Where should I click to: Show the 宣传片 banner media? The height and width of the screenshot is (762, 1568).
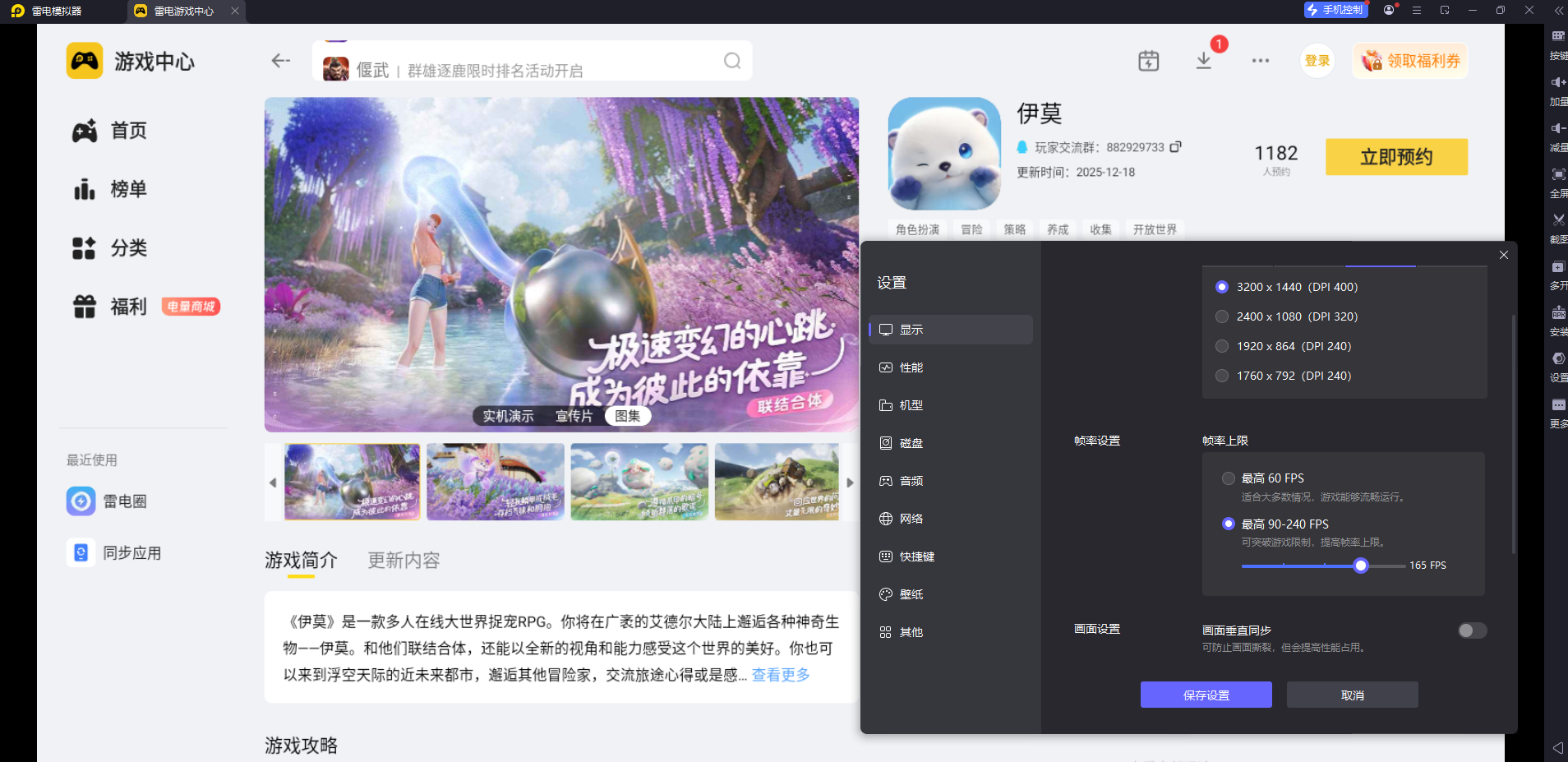click(574, 416)
